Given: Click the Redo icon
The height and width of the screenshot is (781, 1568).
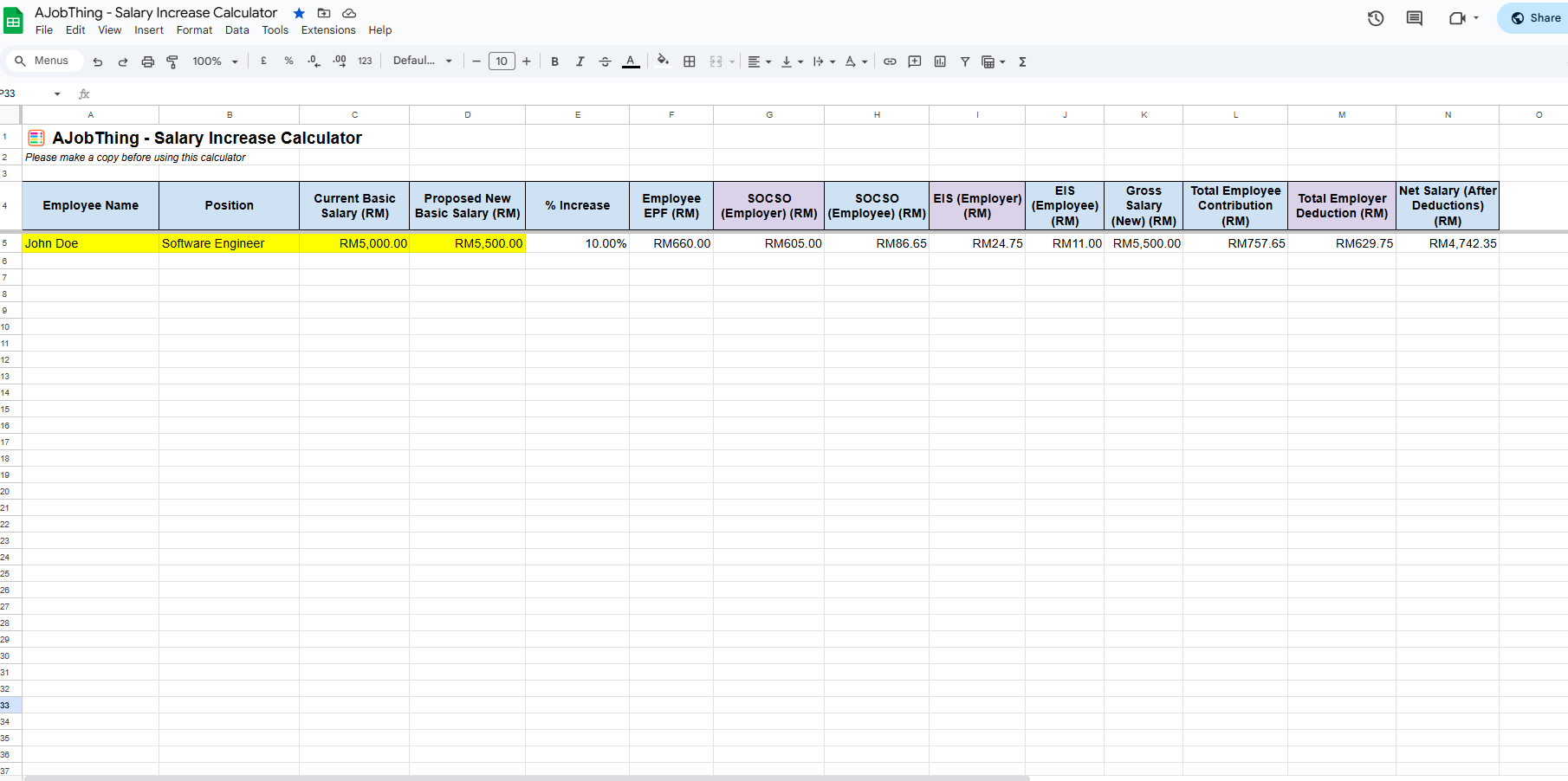Looking at the screenshot, I should click(x=123, y=61).
